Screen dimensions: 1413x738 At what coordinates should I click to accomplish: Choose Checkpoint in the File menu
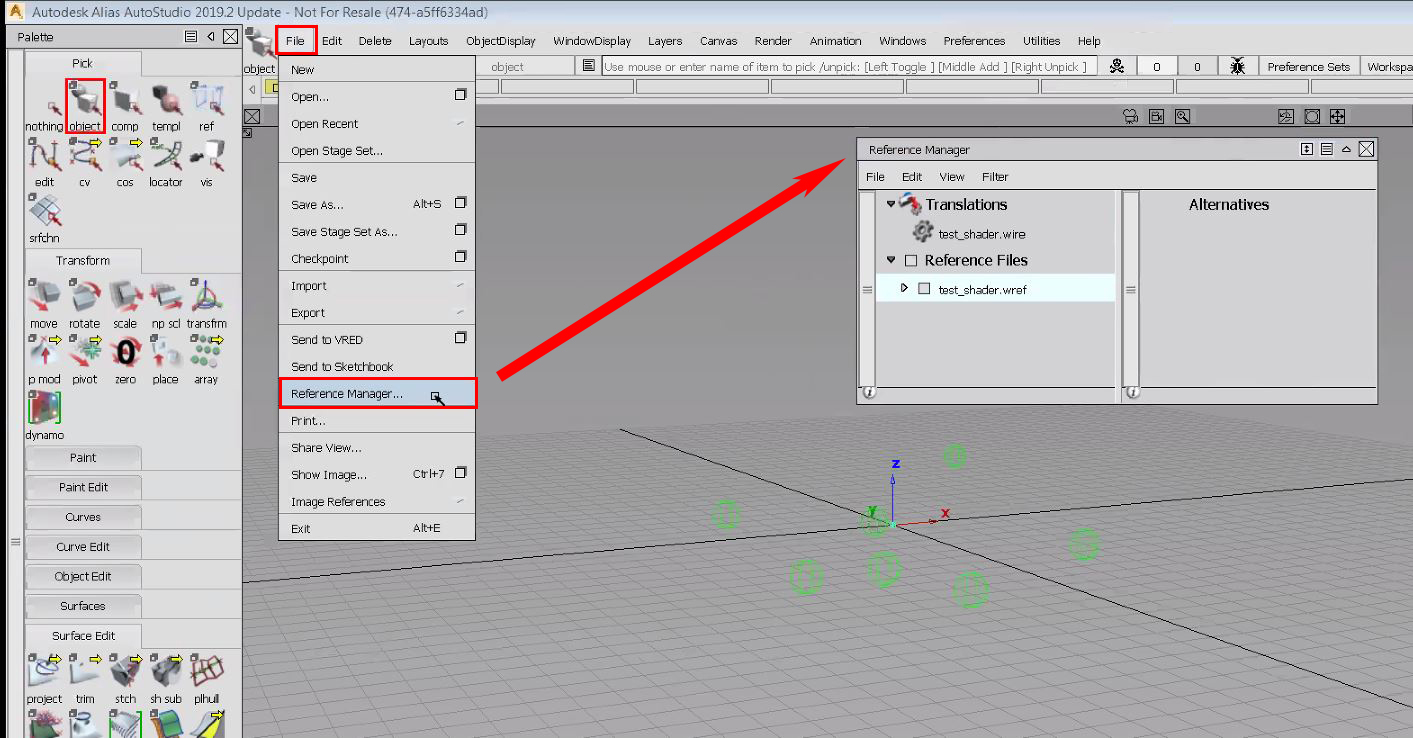coord(377,259)
